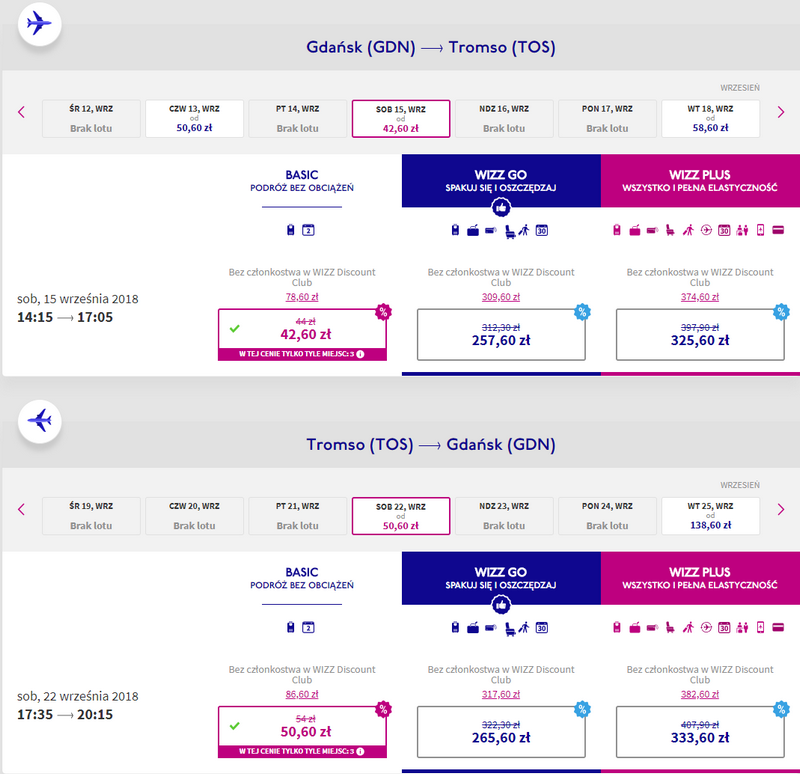Choose outbound date WT 18, WRZ

[710, 118]
